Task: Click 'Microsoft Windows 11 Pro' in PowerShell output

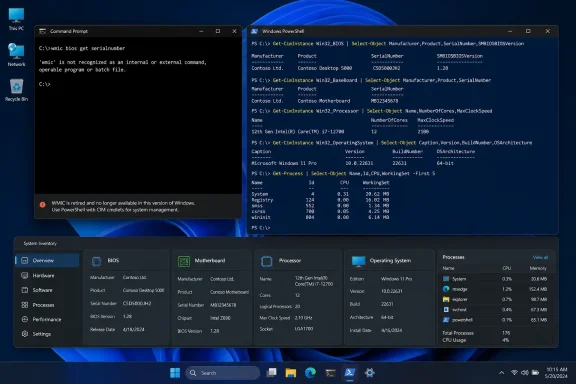Action: pos(284,163)
